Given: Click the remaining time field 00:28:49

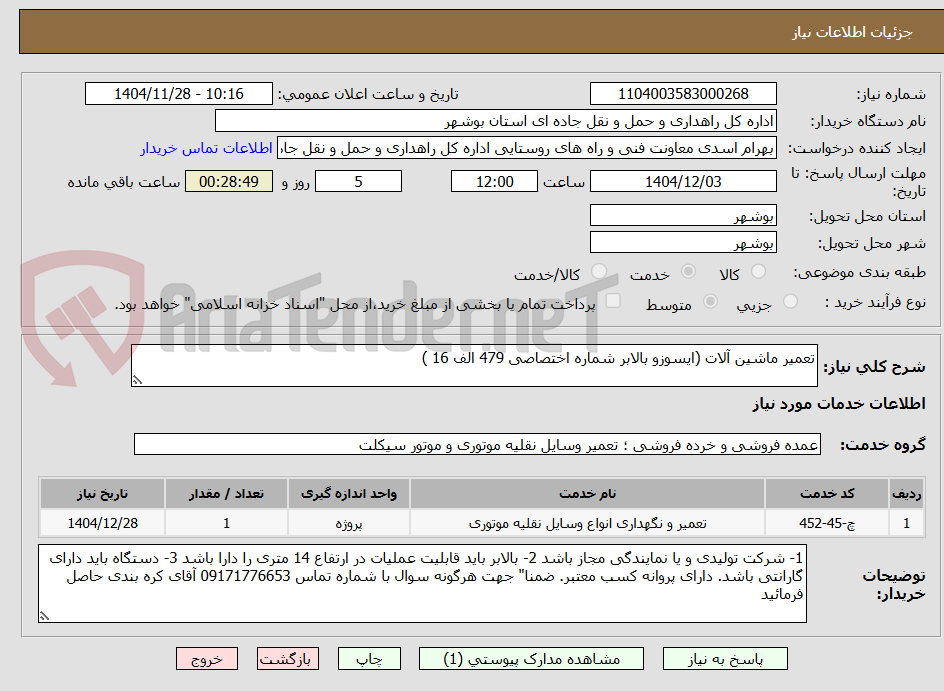Looking at the screenshot, I should click(229, 181).
